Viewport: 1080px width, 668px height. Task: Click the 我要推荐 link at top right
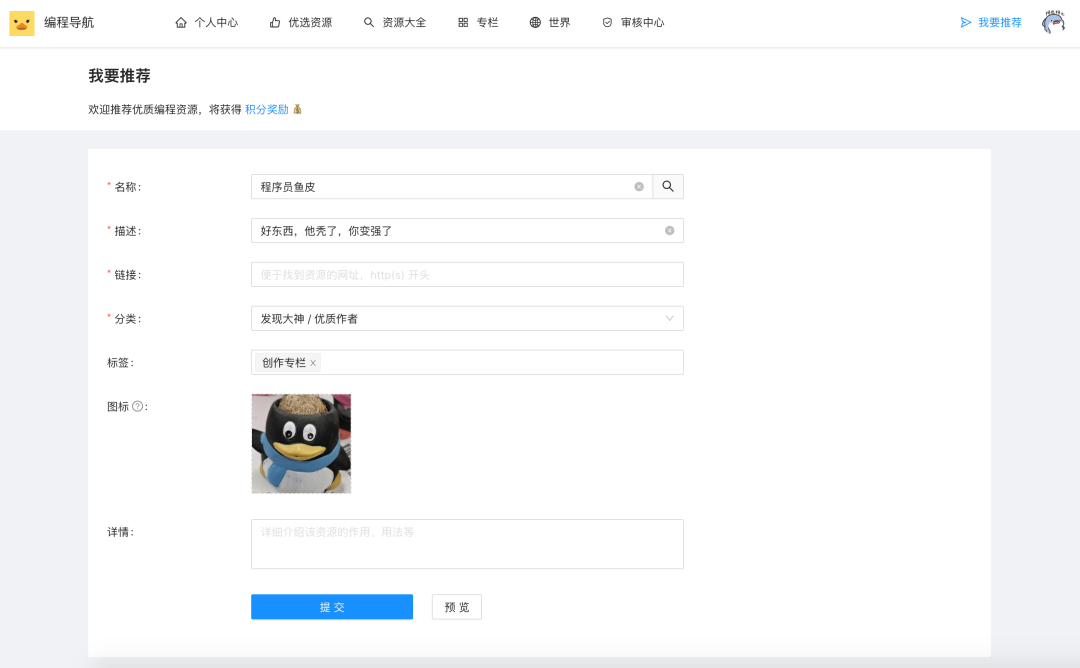990,23
